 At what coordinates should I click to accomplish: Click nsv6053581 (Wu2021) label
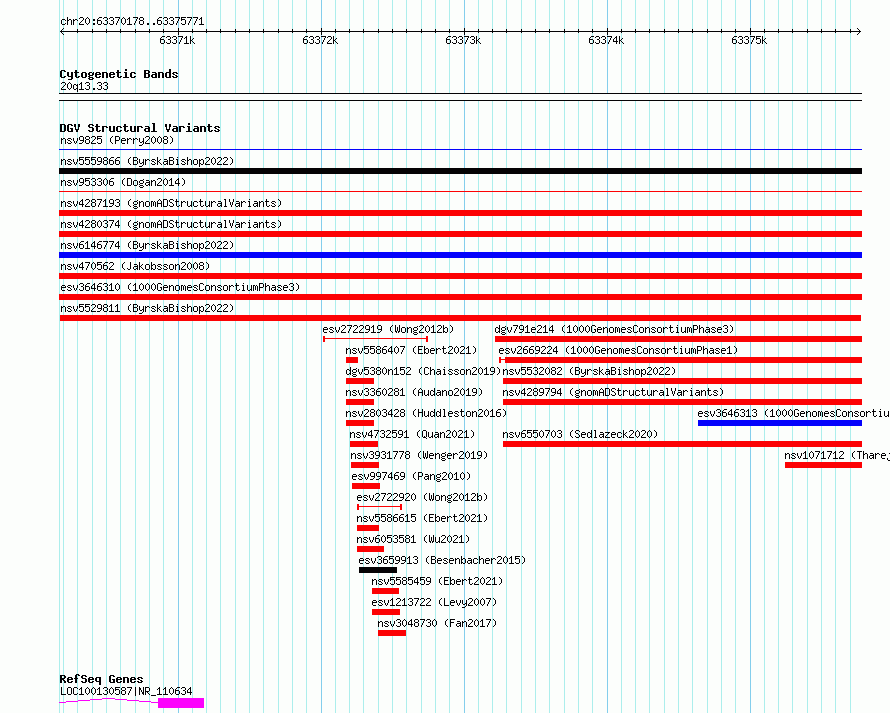[x=413, y=539]
